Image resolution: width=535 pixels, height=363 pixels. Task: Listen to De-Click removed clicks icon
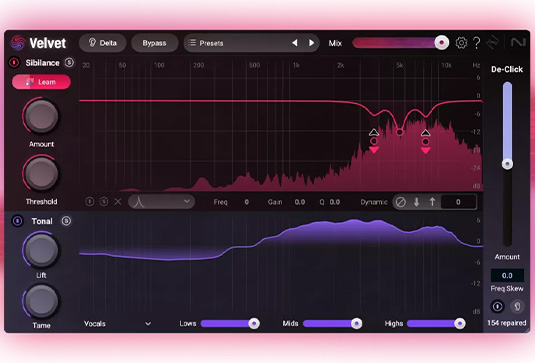click(x=517, y=306)
